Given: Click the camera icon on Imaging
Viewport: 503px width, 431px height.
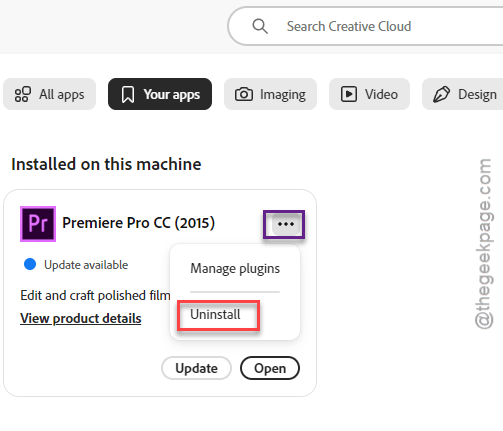Looking at the screenshot, I should click(244, 94).
